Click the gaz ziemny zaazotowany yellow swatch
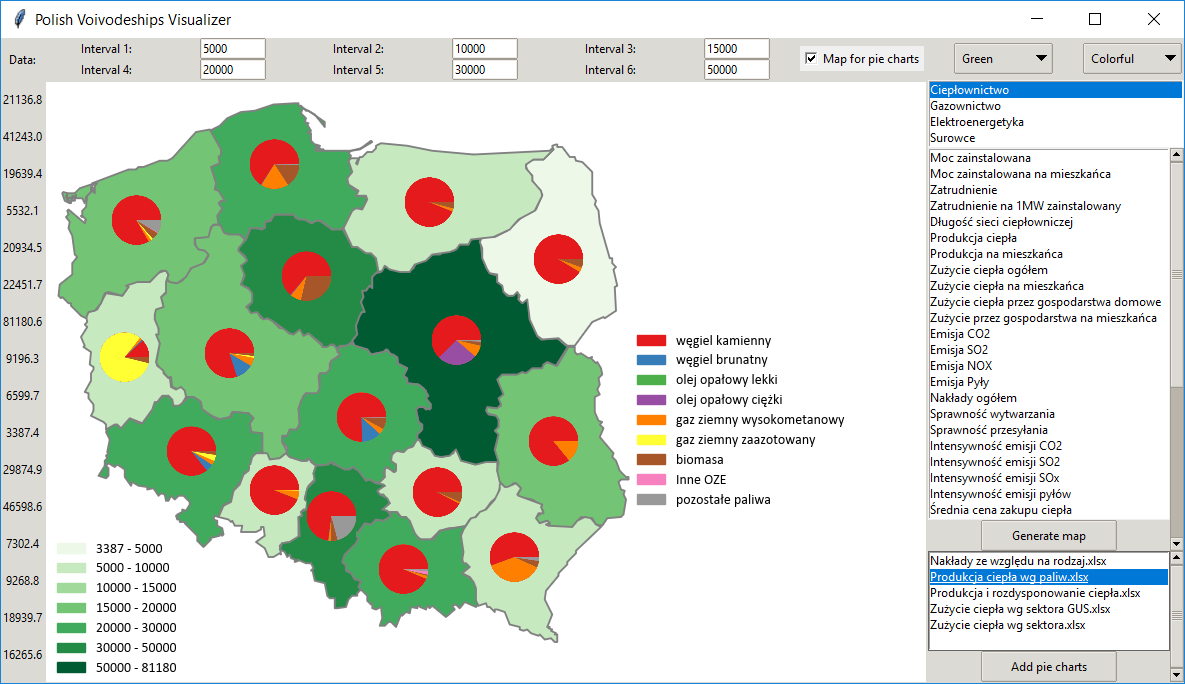1185x684 pixels. tap(651, 440)
